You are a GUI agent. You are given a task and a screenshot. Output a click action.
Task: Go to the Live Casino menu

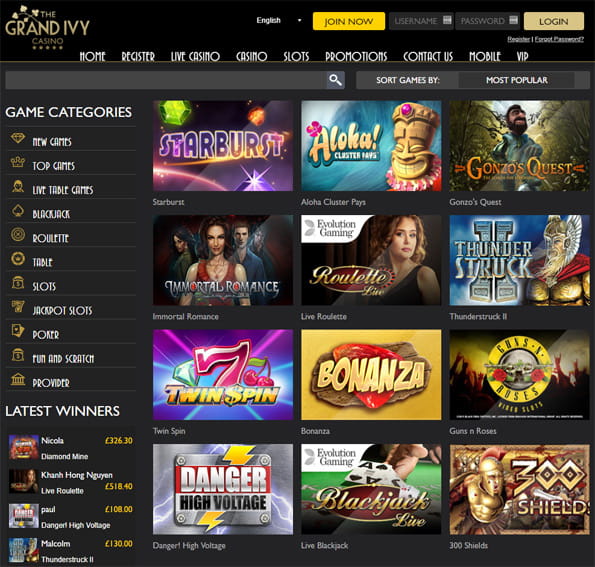point(195,57)
